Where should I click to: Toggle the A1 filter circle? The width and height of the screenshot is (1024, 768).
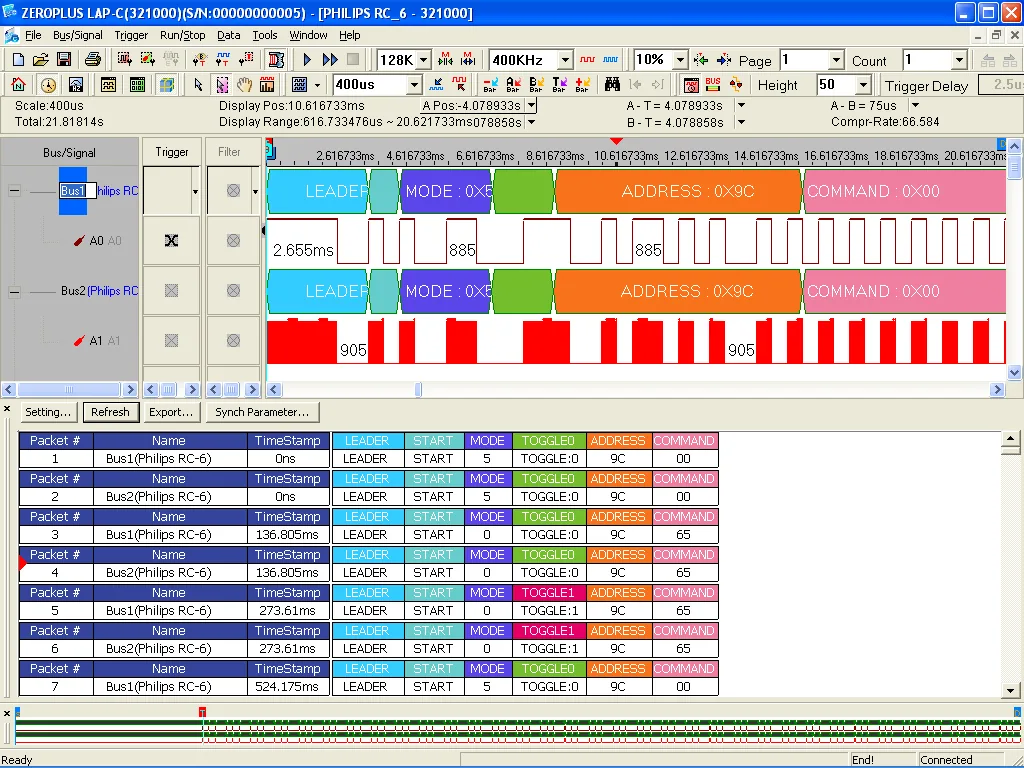tap(233, 340)
